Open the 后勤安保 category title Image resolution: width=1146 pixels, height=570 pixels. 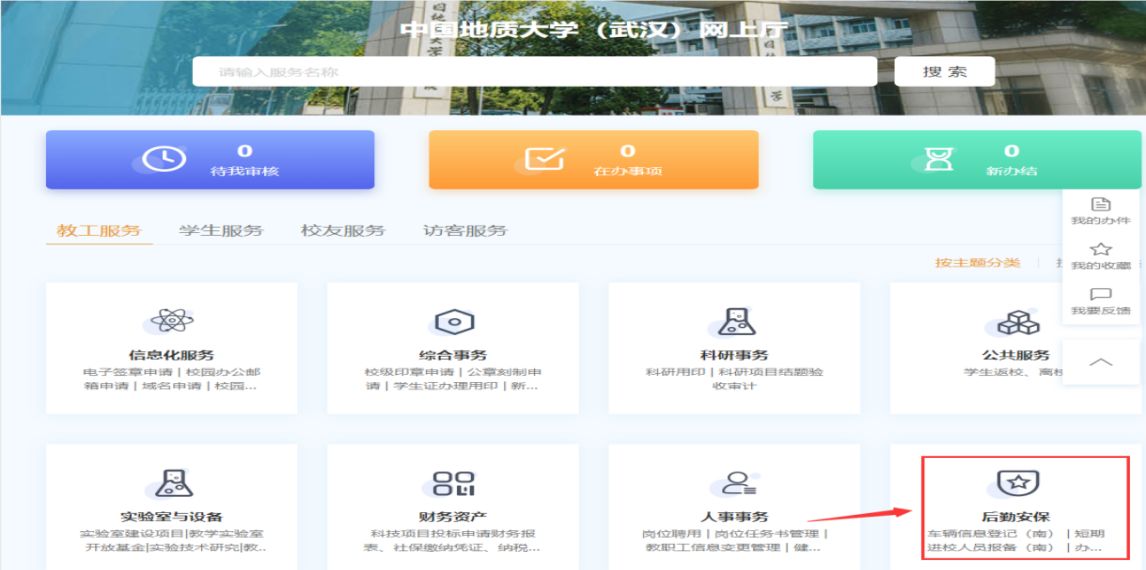[x=1016, y=517]
